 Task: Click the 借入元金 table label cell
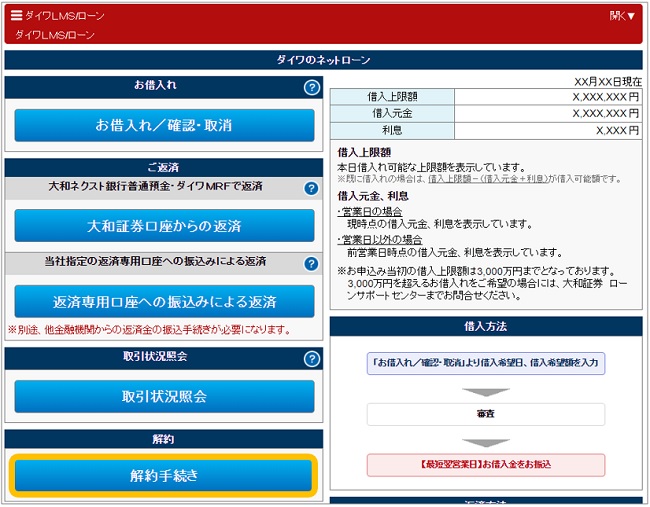pyautogui.click(x=392, y=113)
